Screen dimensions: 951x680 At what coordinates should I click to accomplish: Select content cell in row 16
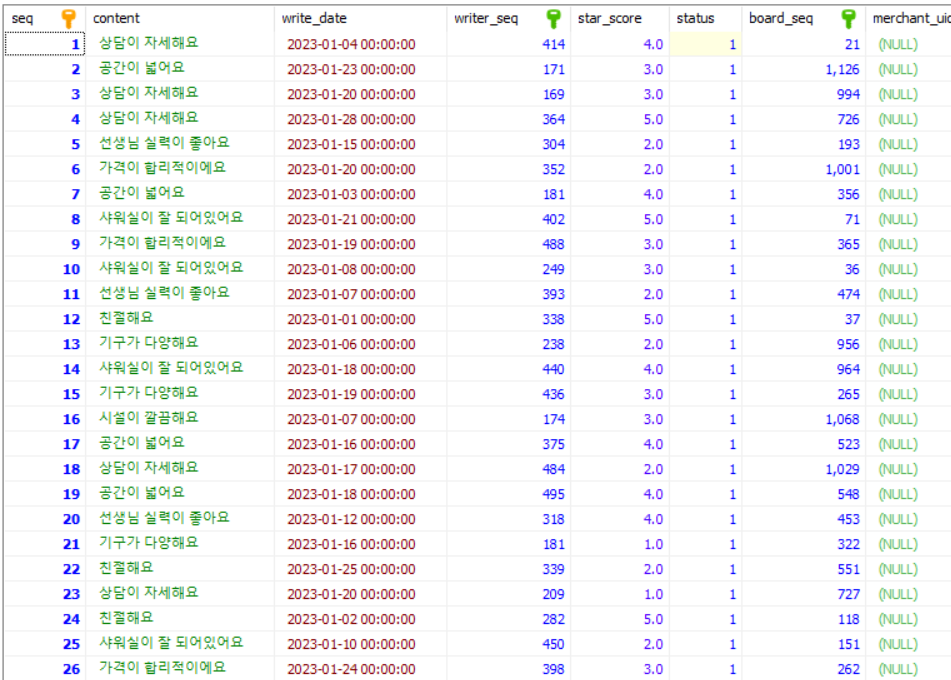coord(180,419)
